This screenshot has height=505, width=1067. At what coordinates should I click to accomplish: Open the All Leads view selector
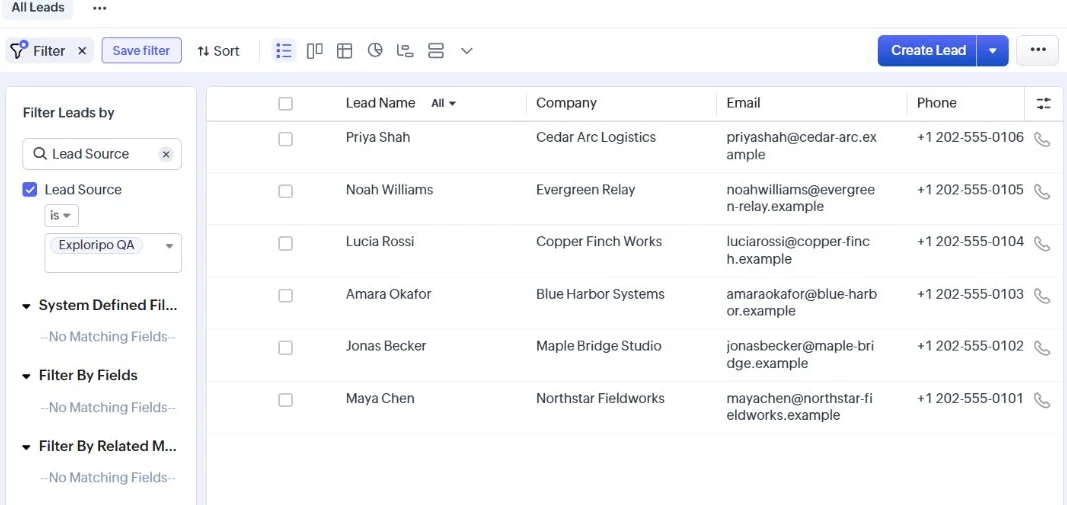tap(38, 8)
